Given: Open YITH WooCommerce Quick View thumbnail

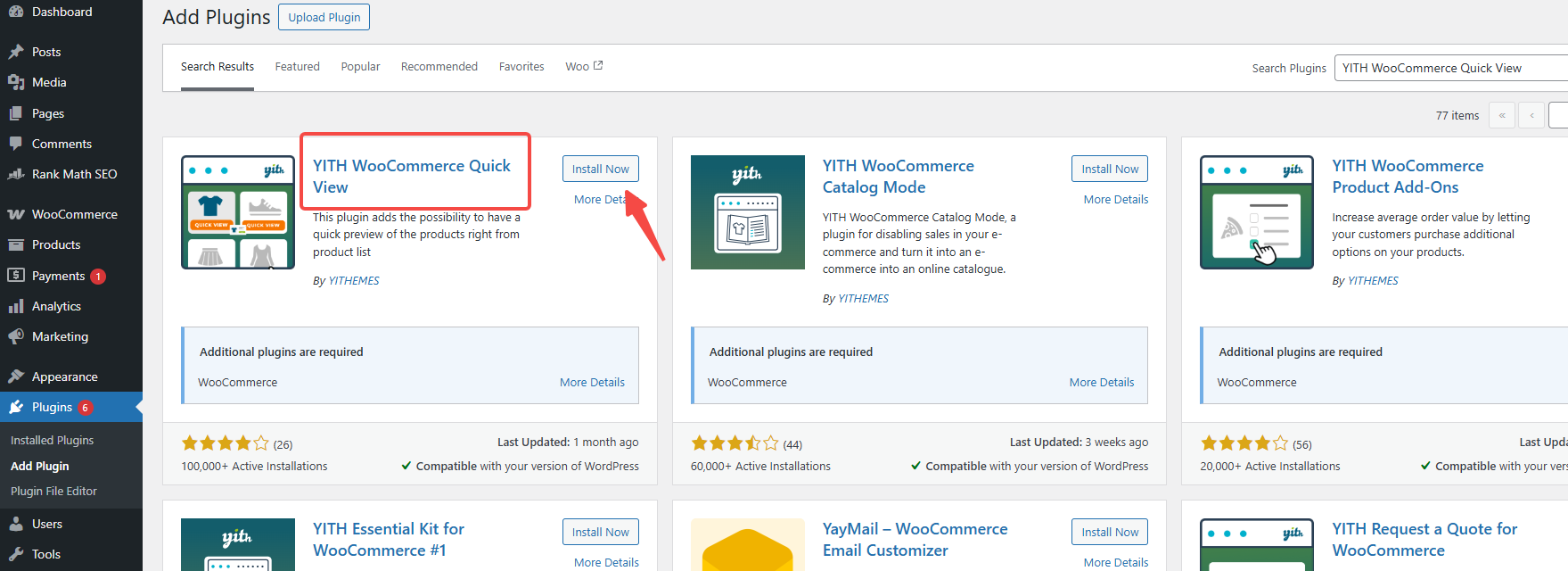Looking at the screenshot, I should point(238,212).
